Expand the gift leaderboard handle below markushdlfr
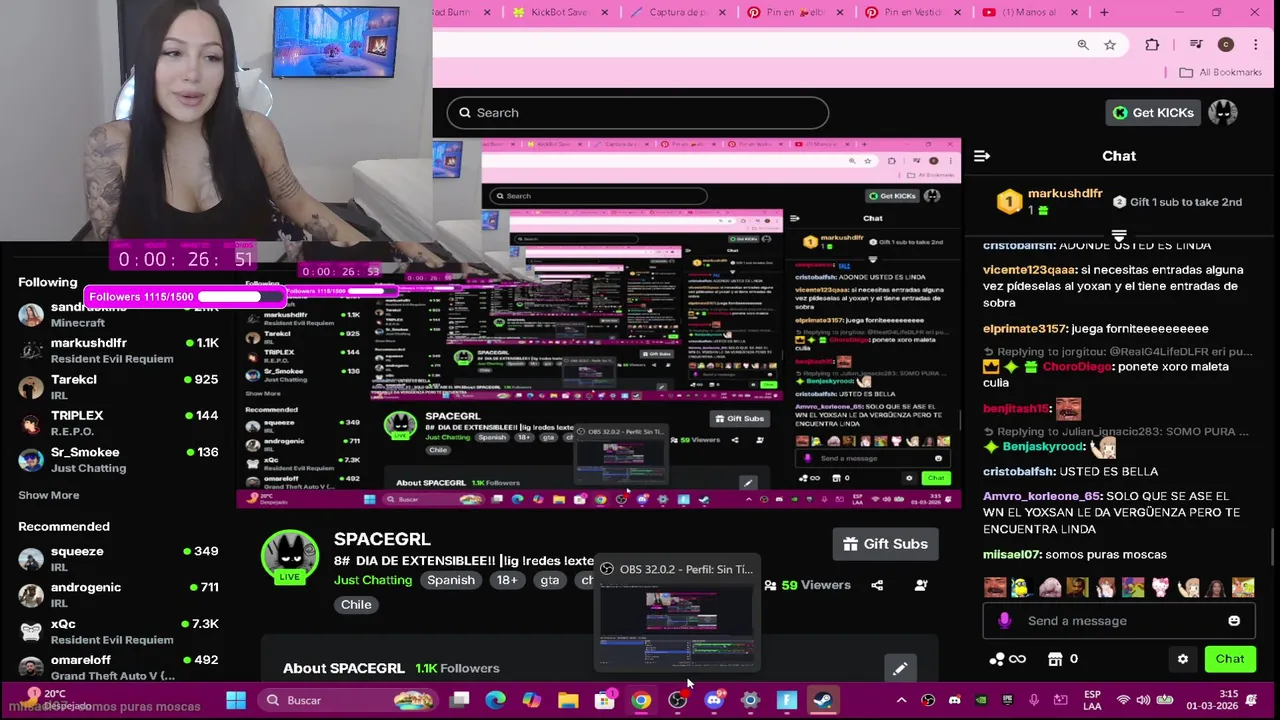The height and width of the screenshot is (720, 1280). click(1119, 235)
